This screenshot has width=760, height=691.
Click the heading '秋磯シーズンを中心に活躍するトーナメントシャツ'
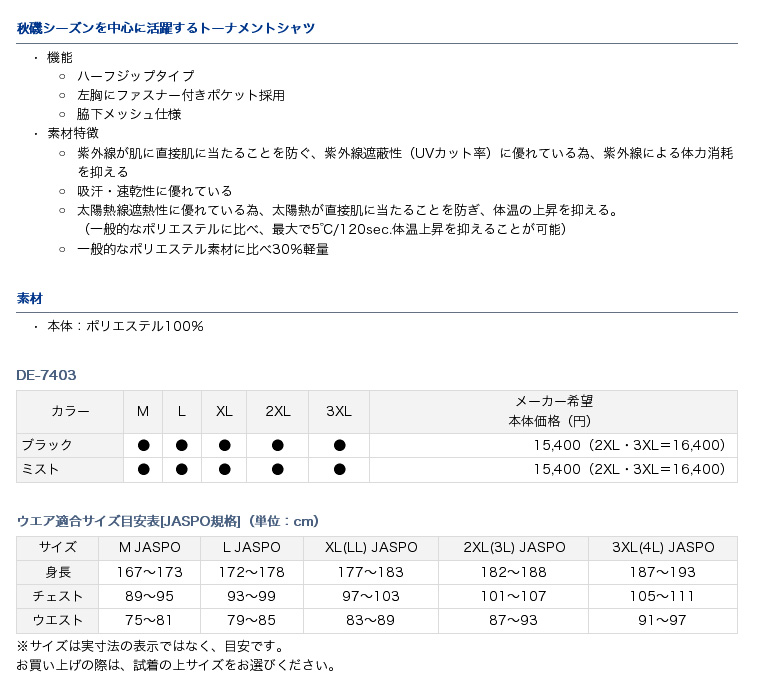(x=166, y=28)
